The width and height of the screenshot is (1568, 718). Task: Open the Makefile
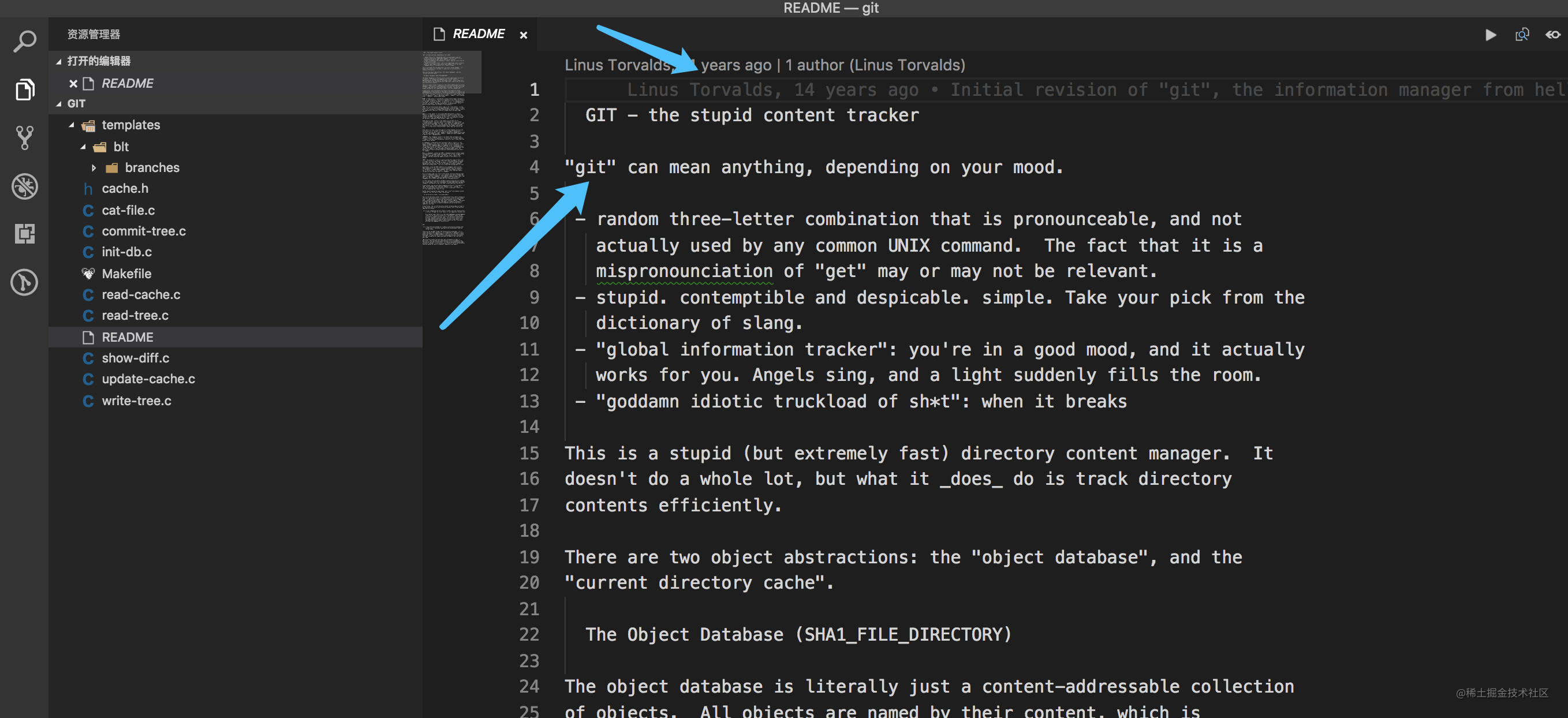click(x=126, y=273)
